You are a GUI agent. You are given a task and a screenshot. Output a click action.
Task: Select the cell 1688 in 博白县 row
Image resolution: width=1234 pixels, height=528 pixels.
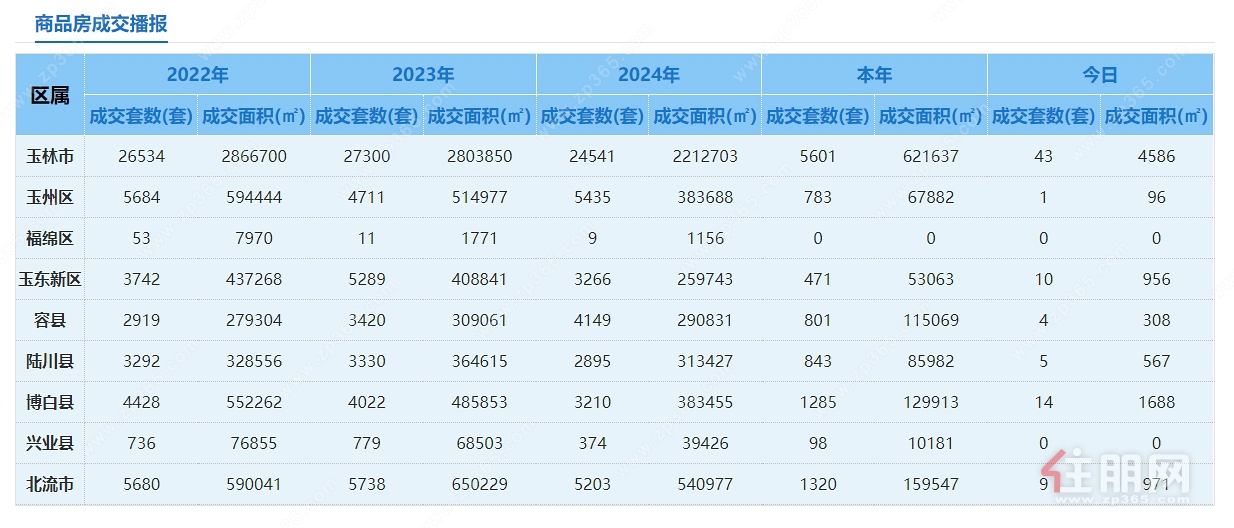pos(1157,402)
